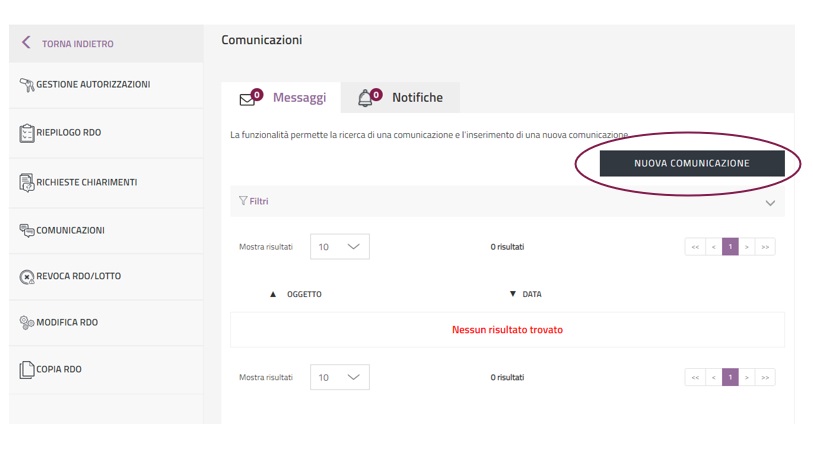Expand the Filtri panel chevron
The width and height of the screenshot is (813, 456).
pyautogui.click(x=770, y=203)
